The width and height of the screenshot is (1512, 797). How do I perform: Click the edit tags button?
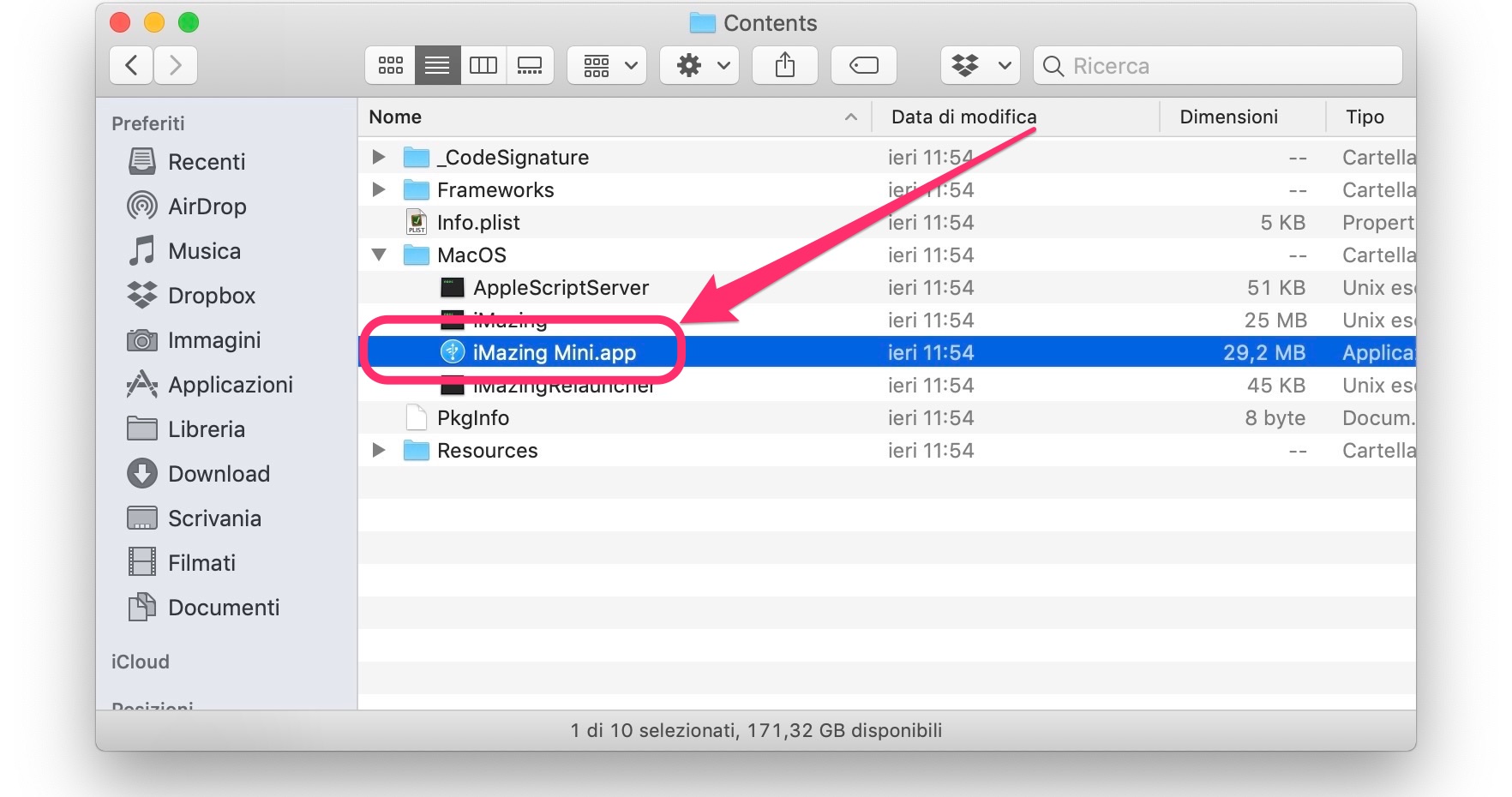(864, 65)
